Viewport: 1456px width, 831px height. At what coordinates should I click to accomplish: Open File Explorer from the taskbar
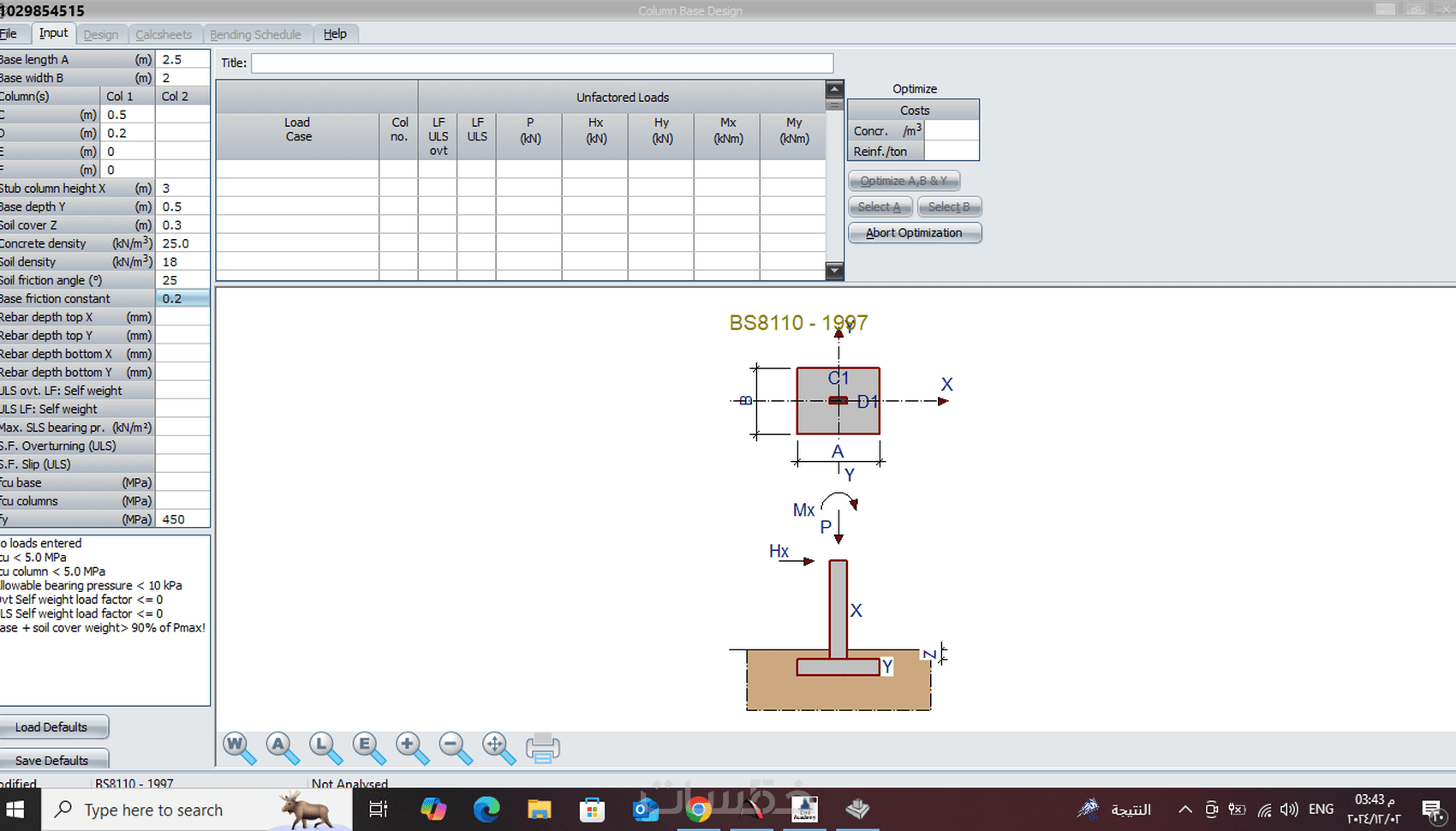(x=540, y=810)
